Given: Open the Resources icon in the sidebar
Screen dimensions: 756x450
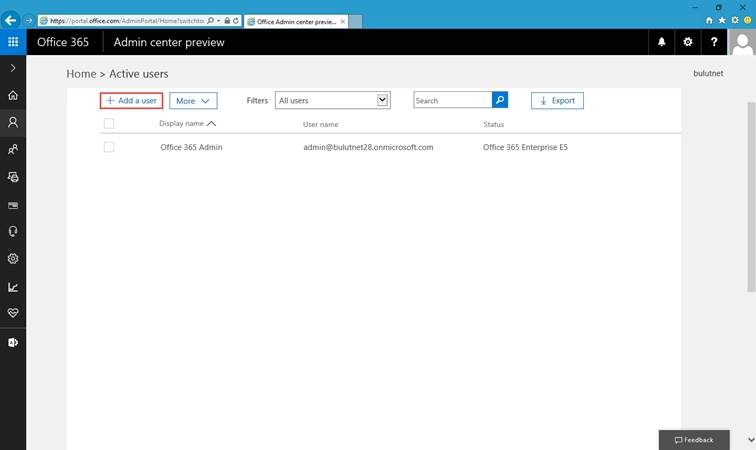Looking at the screenshot, I should (13, 177).
